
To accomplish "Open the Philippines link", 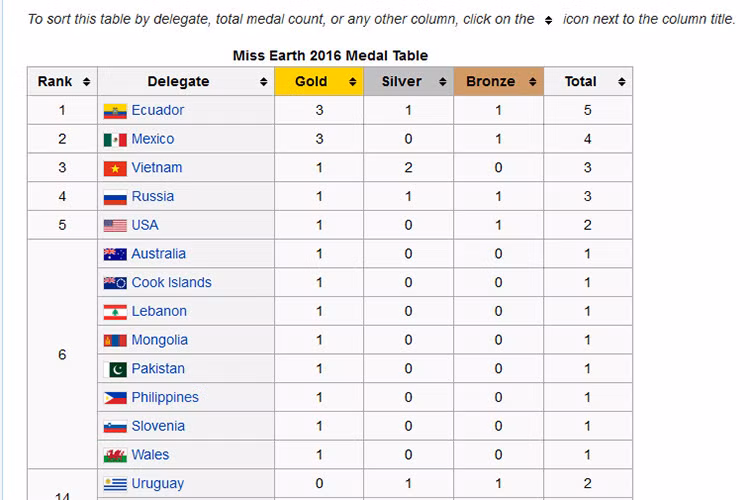I will click(x=165, y=398).
